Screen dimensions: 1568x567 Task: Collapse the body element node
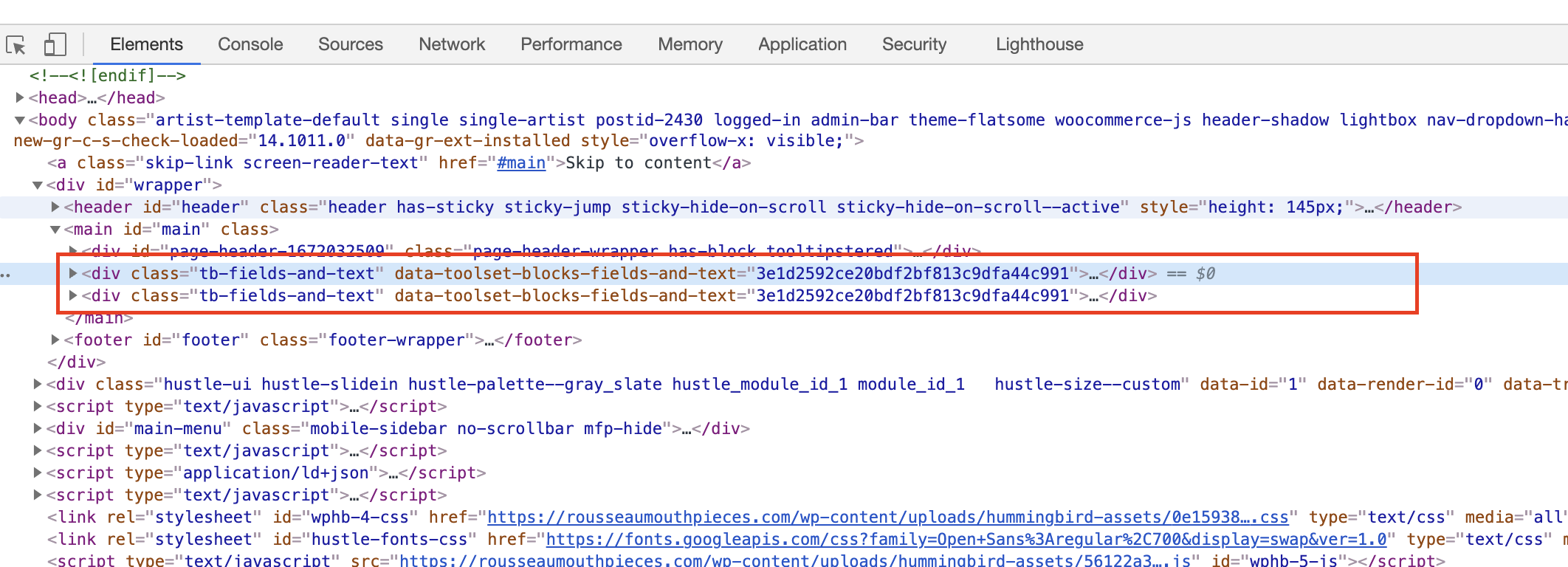(20, 120)
